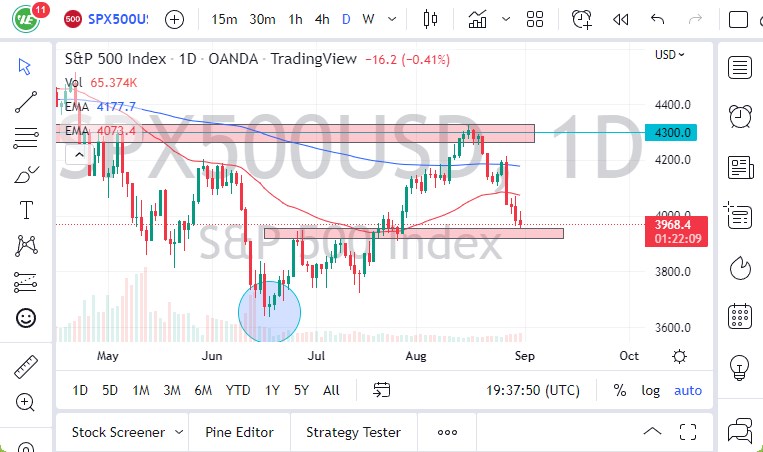Expand the Stock Screener dropdown
Screen dimensions: 763x452
pos(179,432)
